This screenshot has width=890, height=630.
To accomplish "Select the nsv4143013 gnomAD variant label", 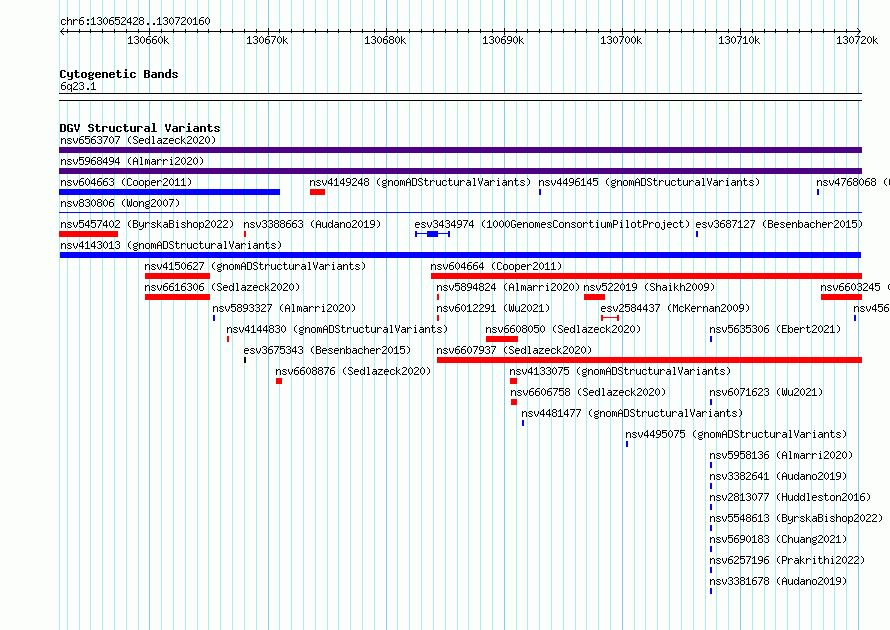I will tap(171, 245).
